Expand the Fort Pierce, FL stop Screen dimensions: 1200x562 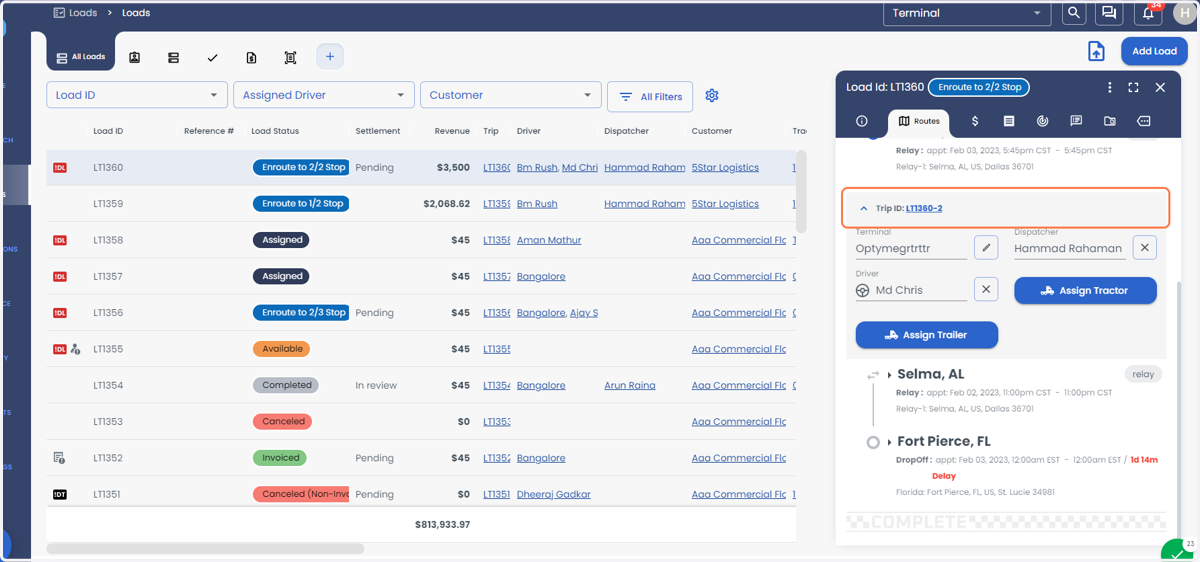pyautogui.click(x=889, y=442)
